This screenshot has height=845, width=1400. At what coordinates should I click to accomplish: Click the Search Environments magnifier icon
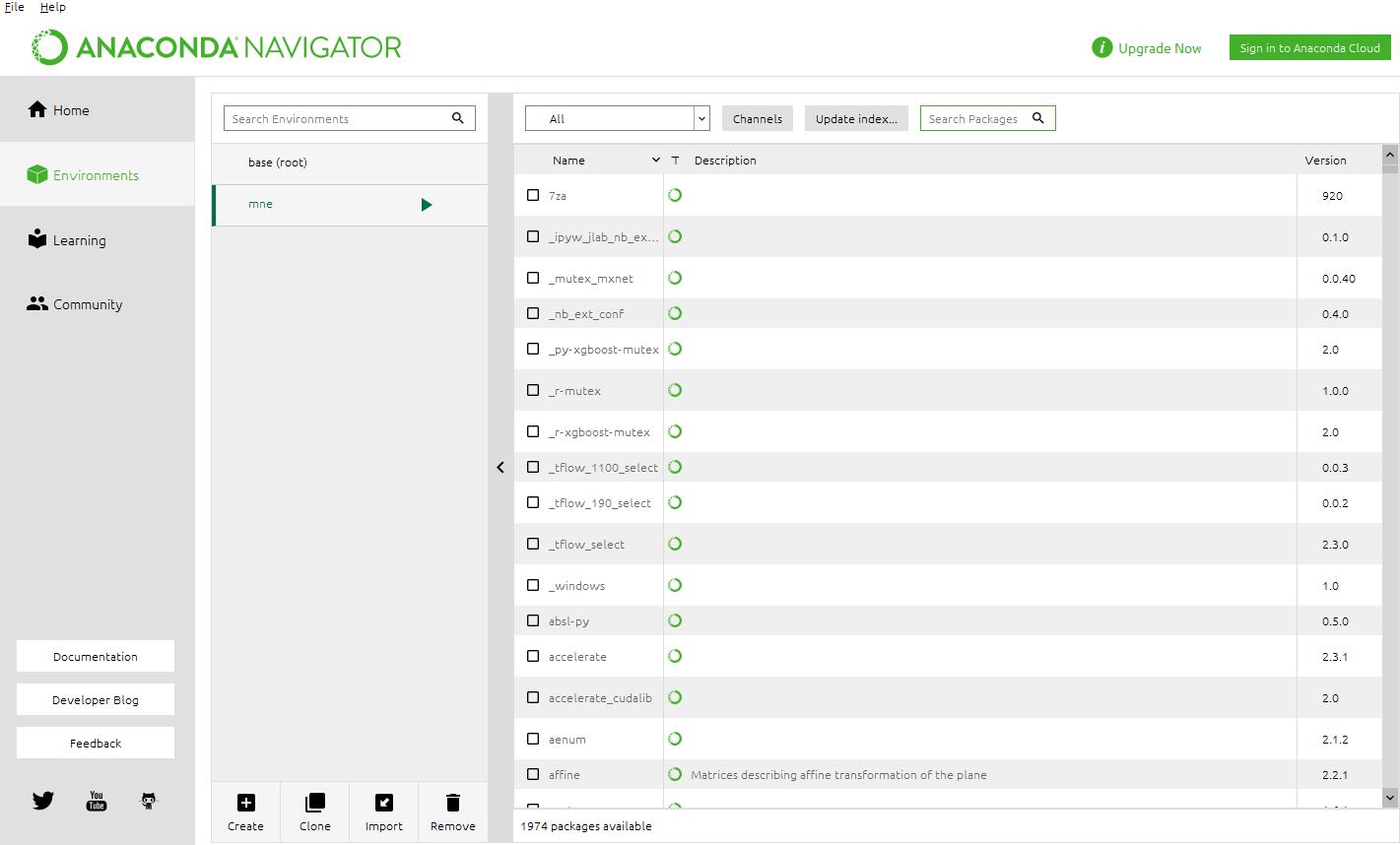pyautogui.click(x=458, y=118)
